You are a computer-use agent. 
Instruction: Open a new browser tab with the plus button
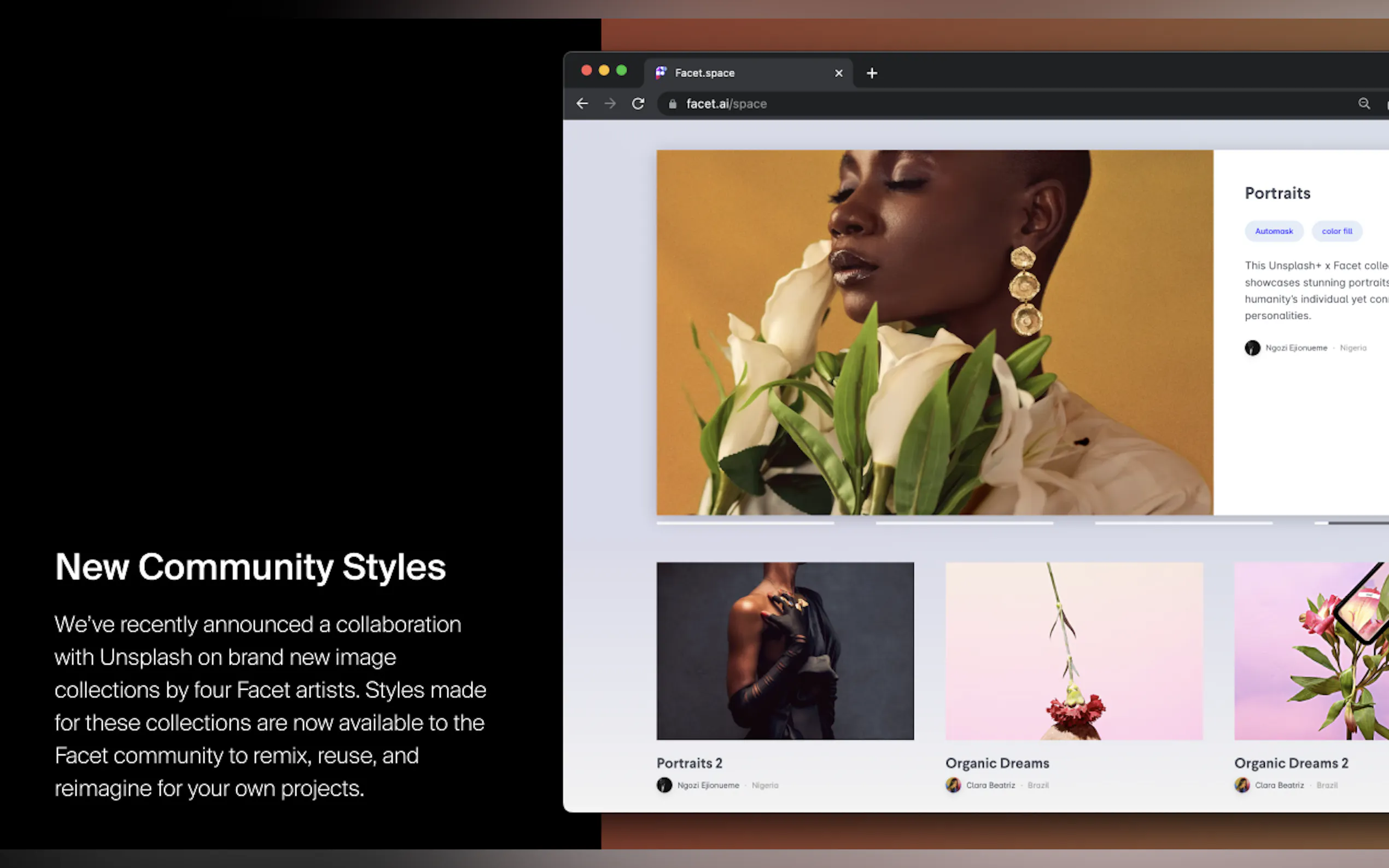[x=872, y=72]
